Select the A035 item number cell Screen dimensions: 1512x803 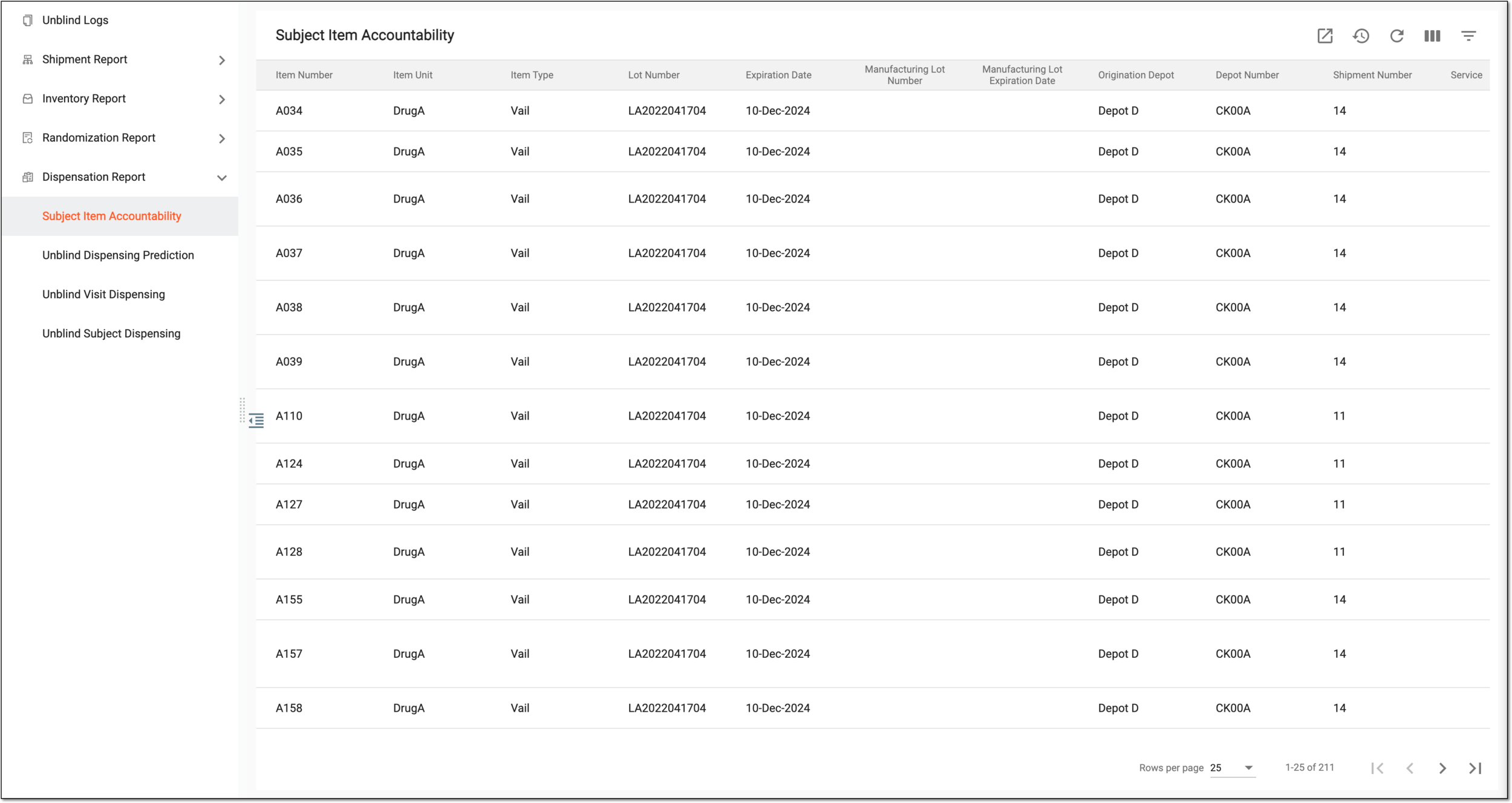click(x=289, y=152)
